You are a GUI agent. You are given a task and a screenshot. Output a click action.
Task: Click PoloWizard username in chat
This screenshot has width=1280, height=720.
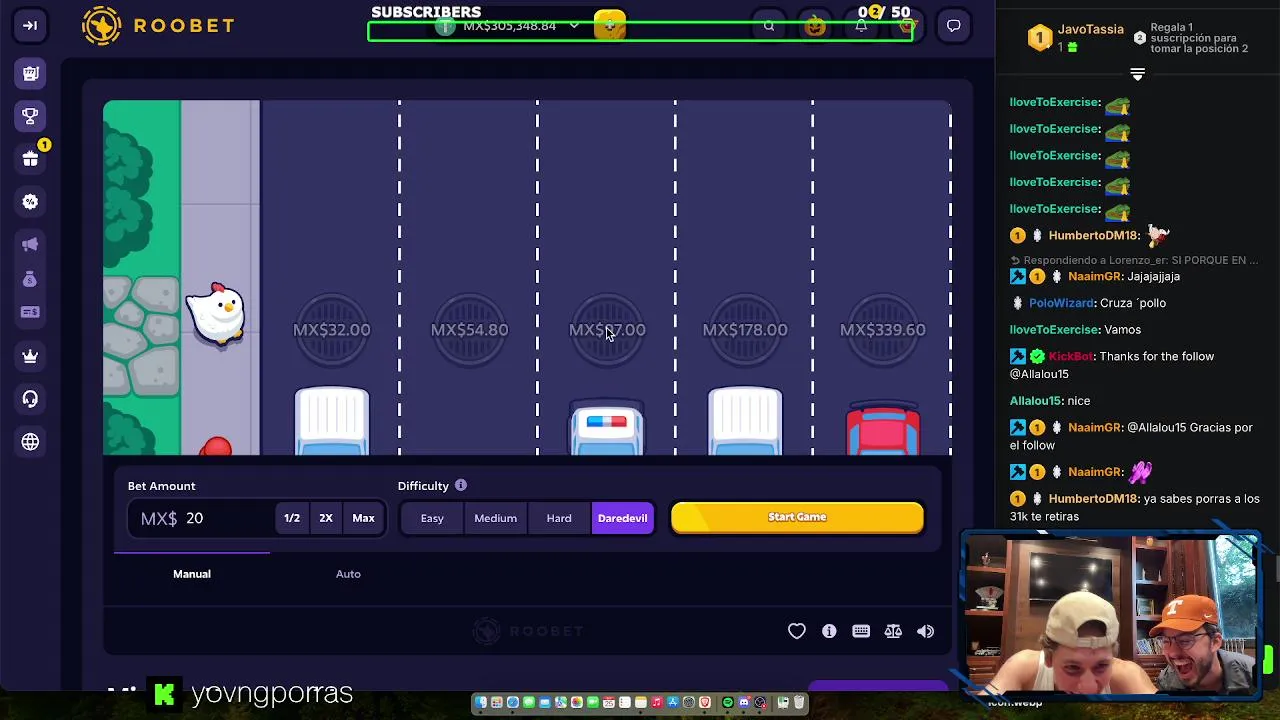pos(1062,303)
